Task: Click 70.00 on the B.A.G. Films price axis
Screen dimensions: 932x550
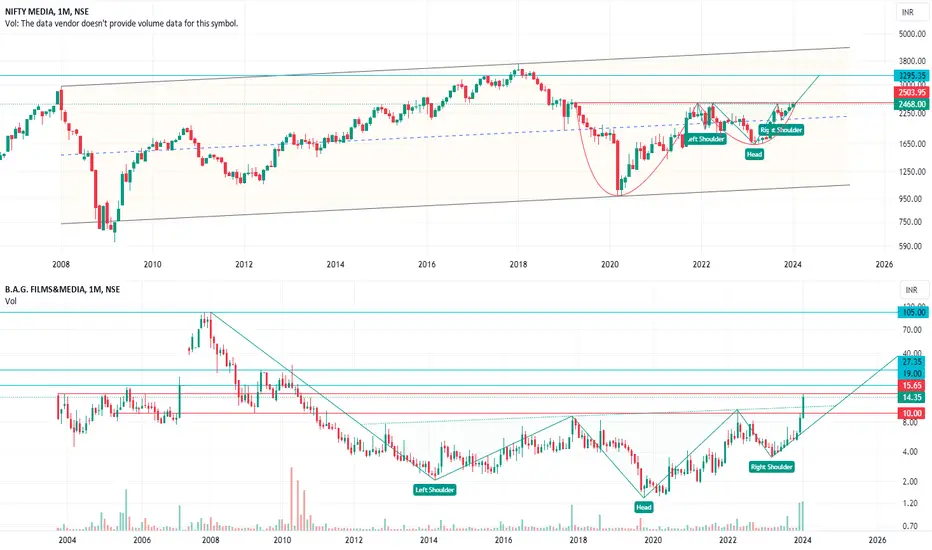Action: tap(912, 329)
